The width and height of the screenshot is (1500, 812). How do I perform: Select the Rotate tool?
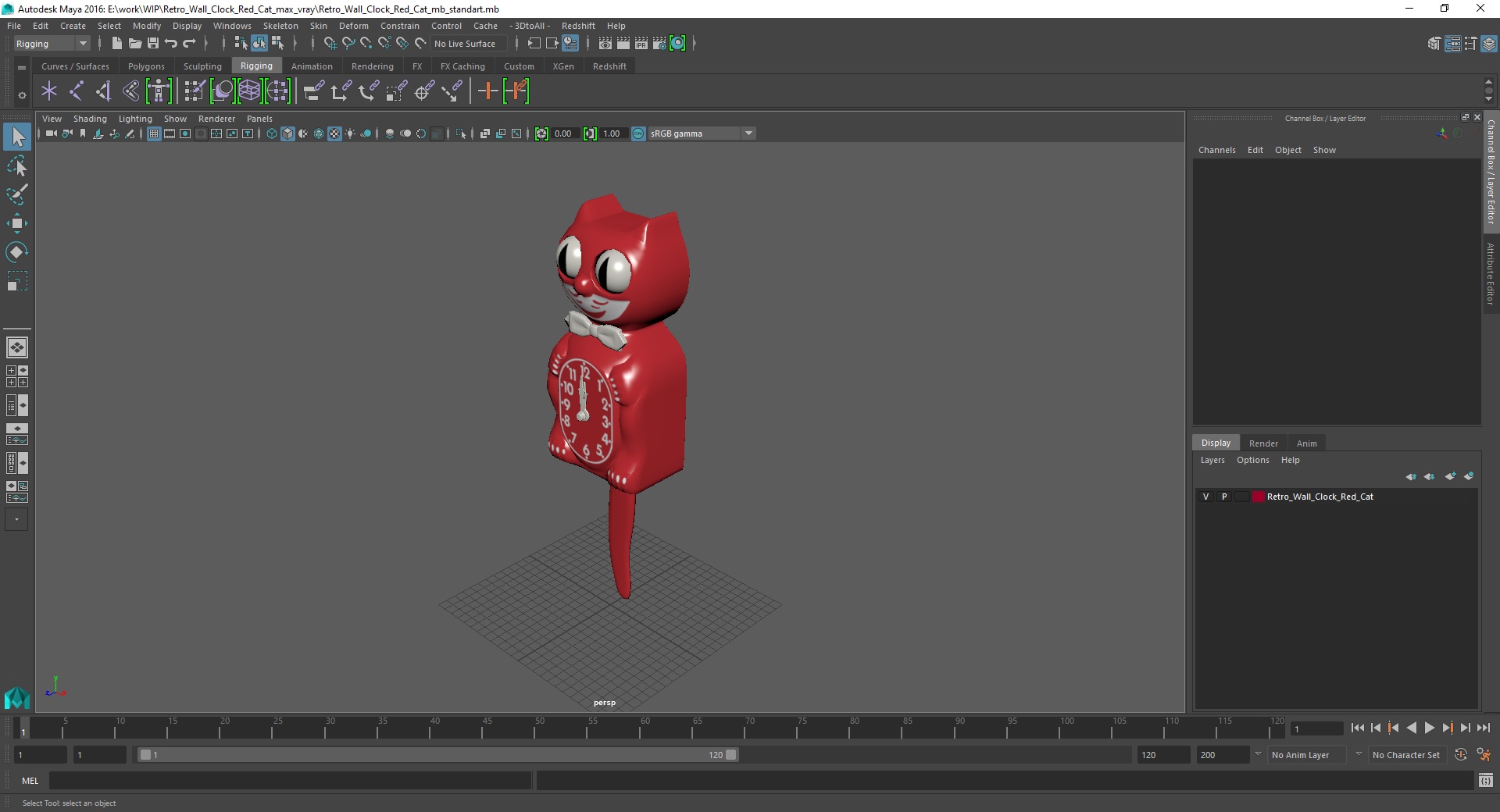click(x=17, y=251)
